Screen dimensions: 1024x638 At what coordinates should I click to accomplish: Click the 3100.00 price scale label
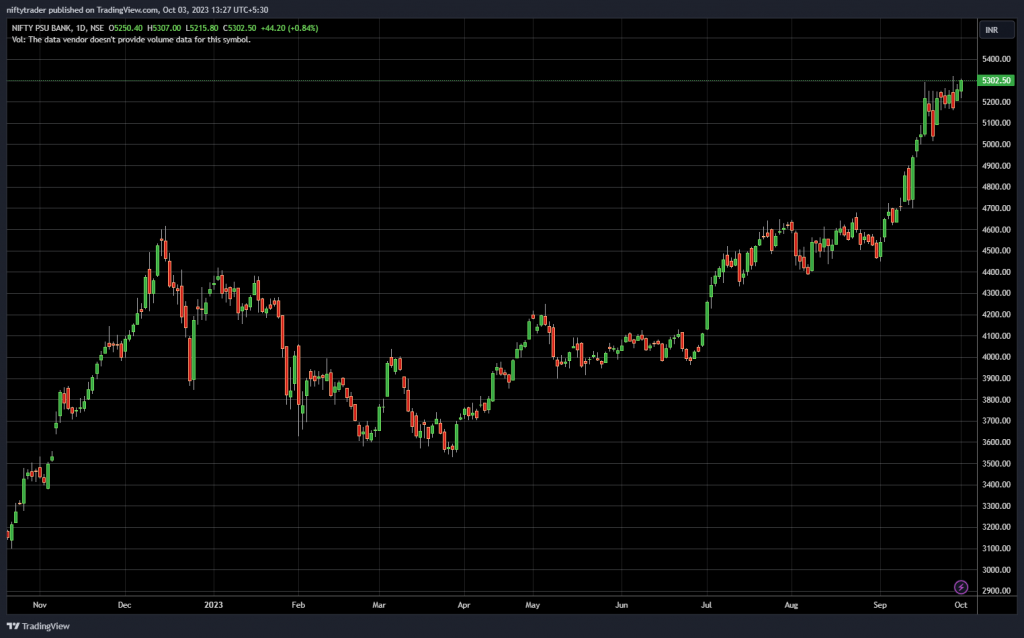coord(996,549)
